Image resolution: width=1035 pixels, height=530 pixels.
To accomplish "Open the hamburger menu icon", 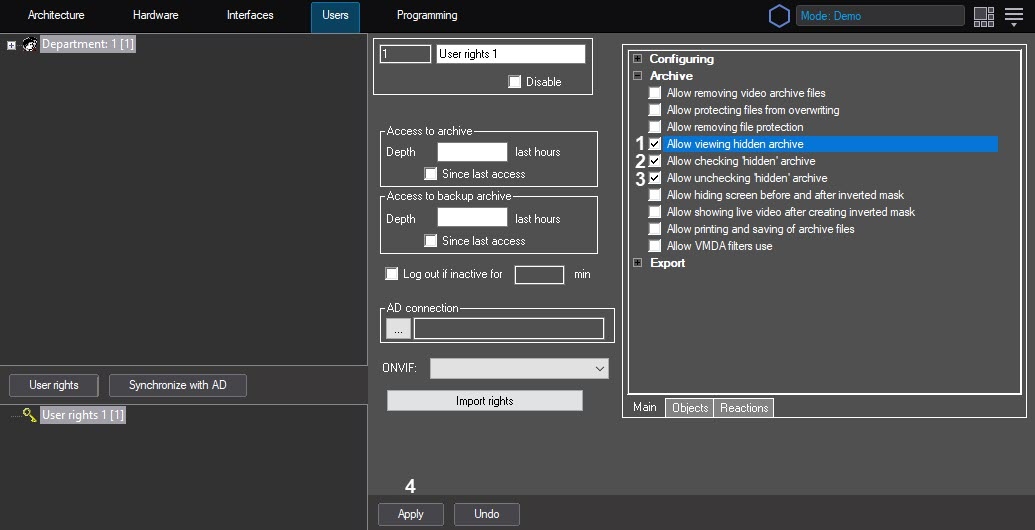I will [x=1013, y=16].
